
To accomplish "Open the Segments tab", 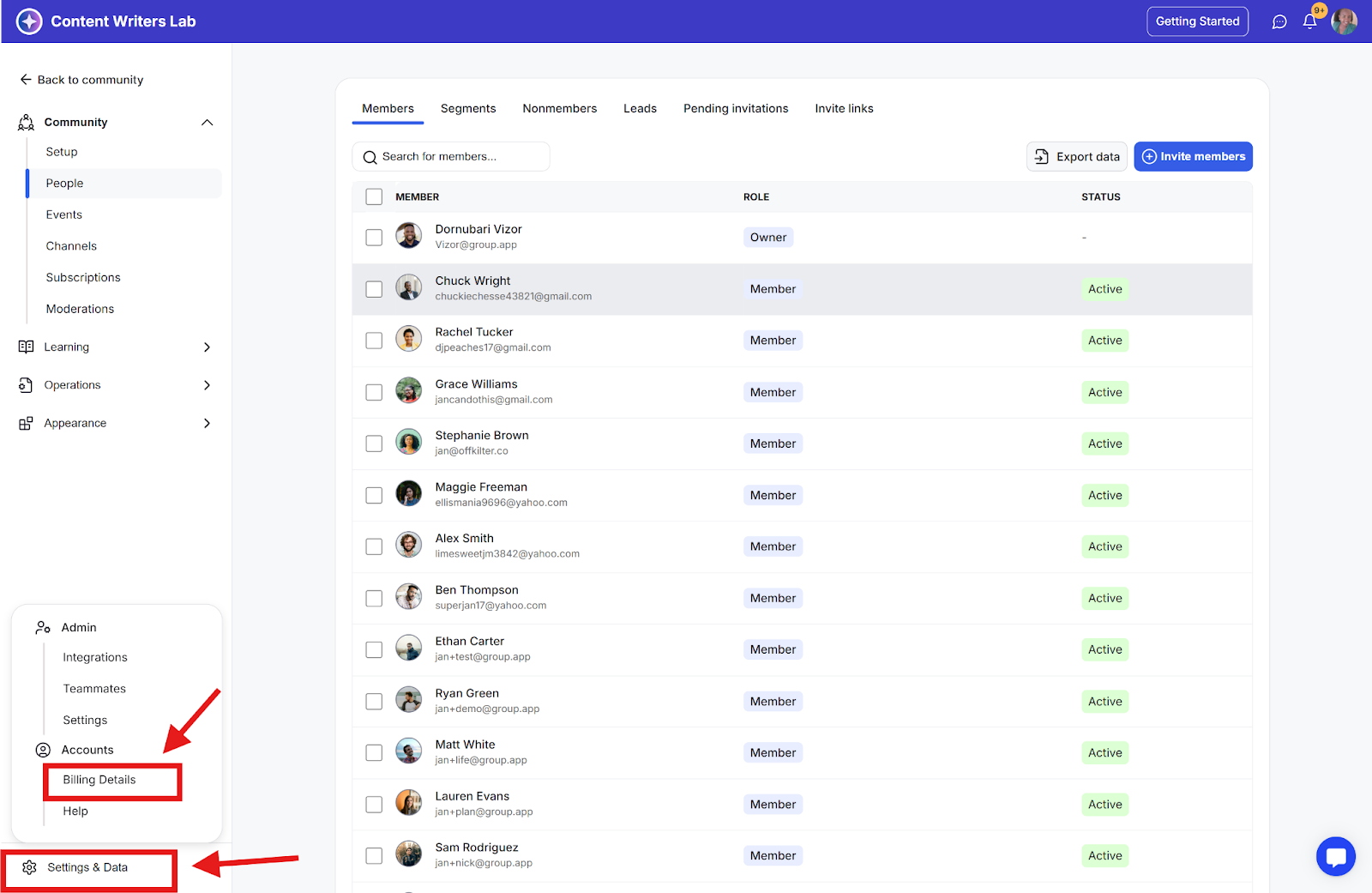I will pos(467,108).
